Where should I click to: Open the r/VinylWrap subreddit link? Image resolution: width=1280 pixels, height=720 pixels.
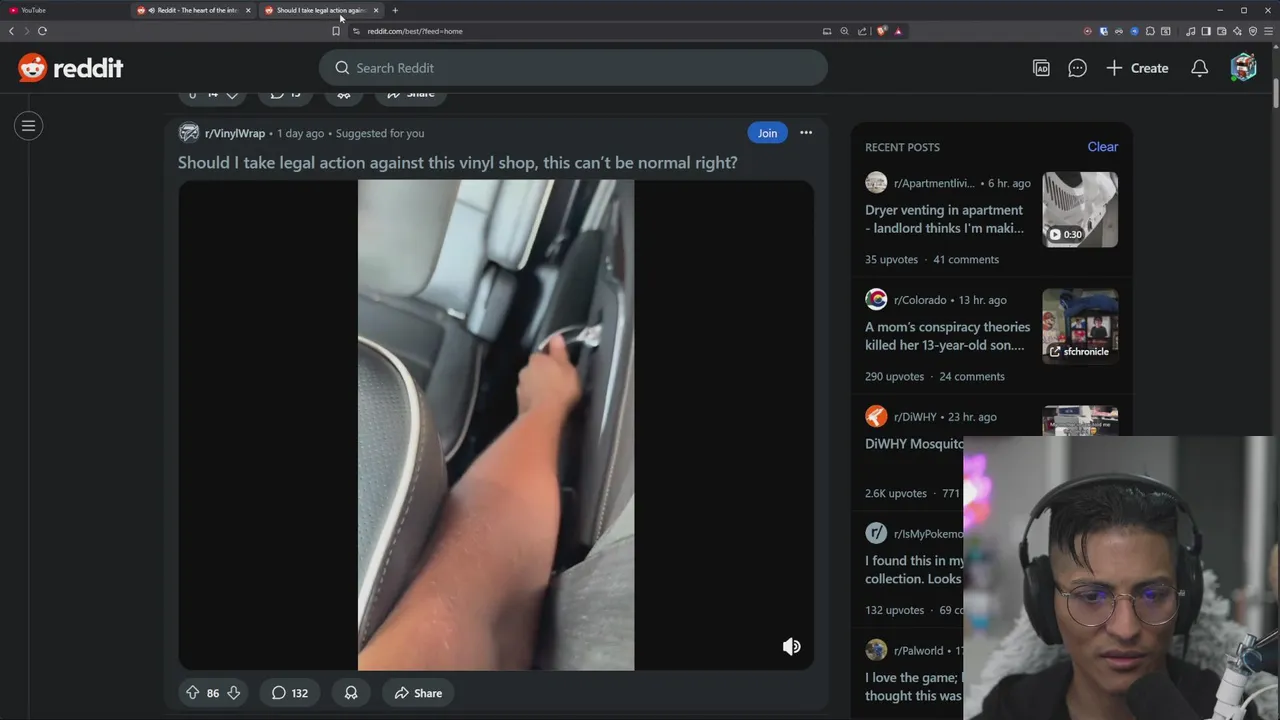pos(235,133)
